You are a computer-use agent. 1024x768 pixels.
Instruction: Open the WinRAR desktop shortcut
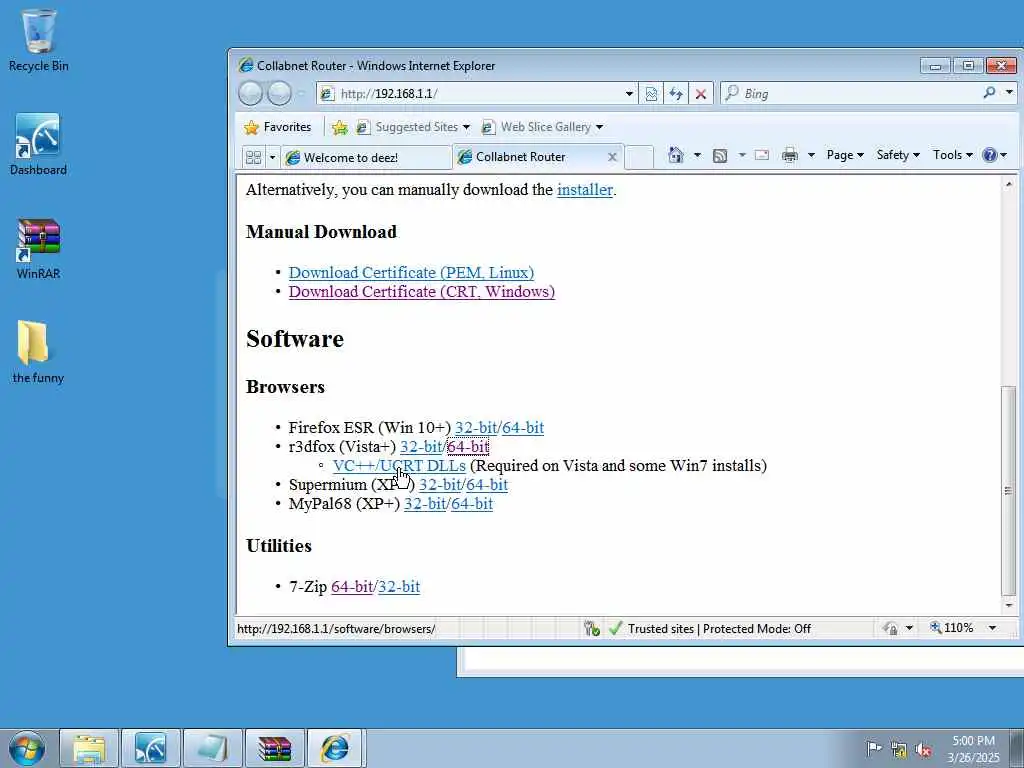click(x=38, y=249)
